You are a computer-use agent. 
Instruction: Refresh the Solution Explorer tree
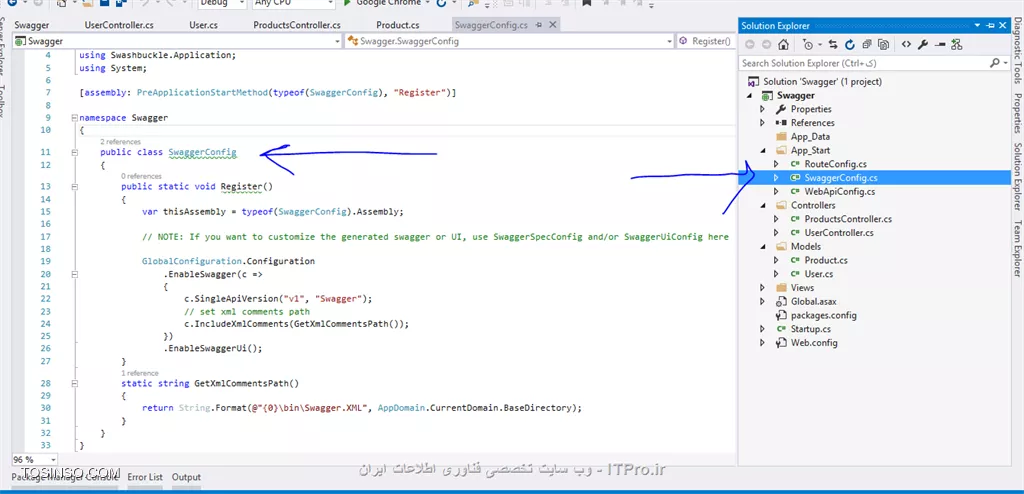click(x=850, y=44)
